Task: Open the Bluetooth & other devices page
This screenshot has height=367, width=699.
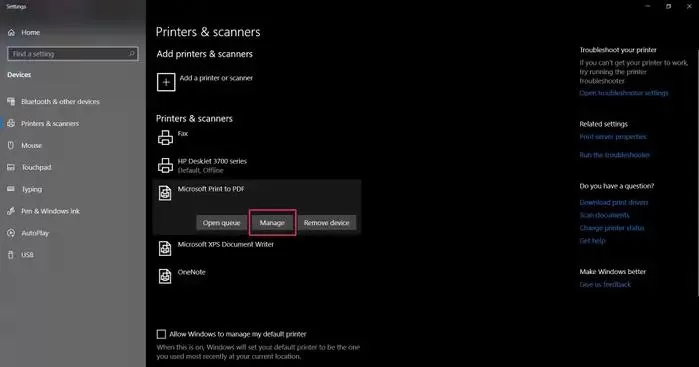Action: pos(60,102)
